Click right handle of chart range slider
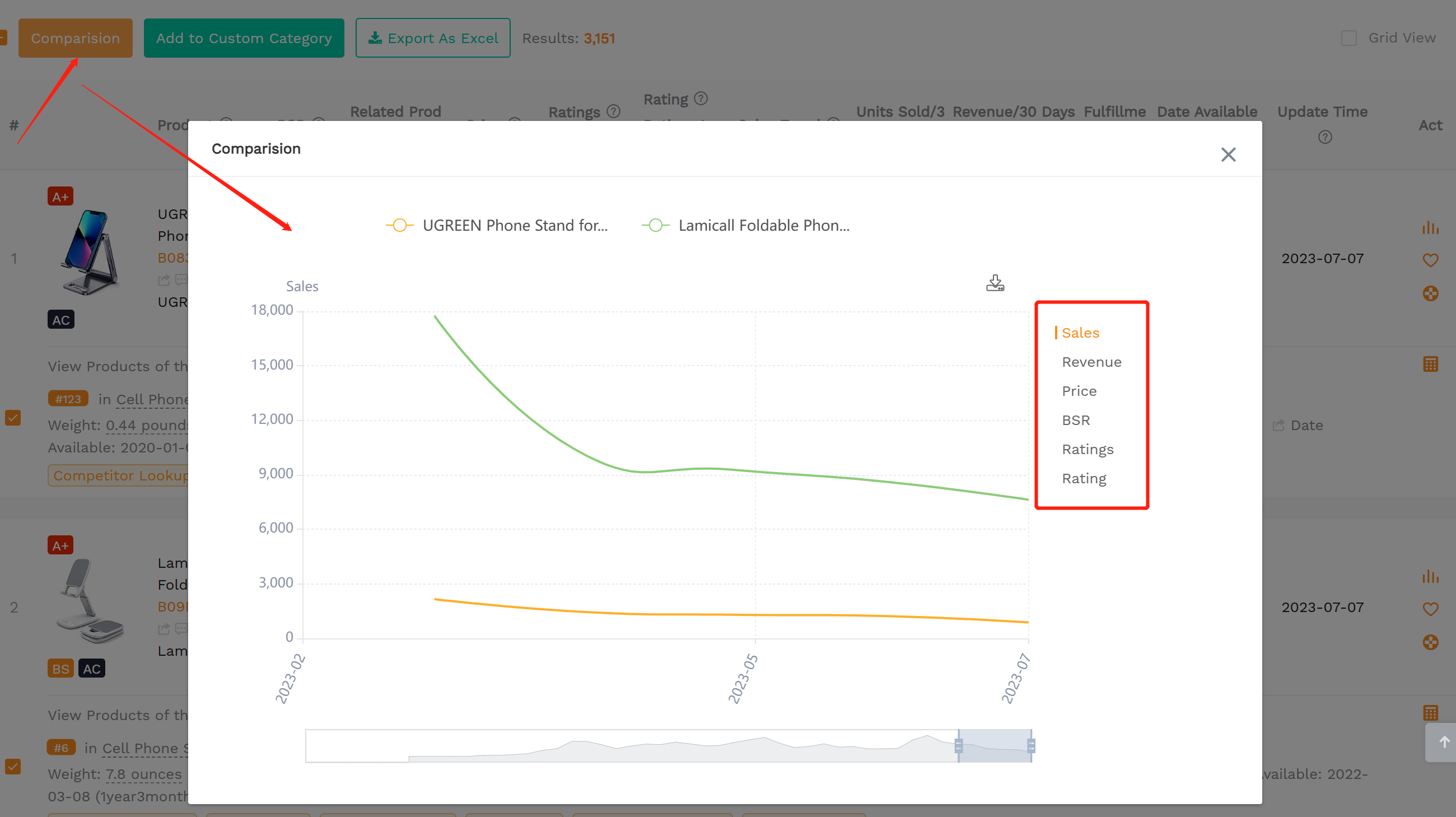Viewport: 1456px width, 817px height. pyautogui.click(x=1031, y=746)
